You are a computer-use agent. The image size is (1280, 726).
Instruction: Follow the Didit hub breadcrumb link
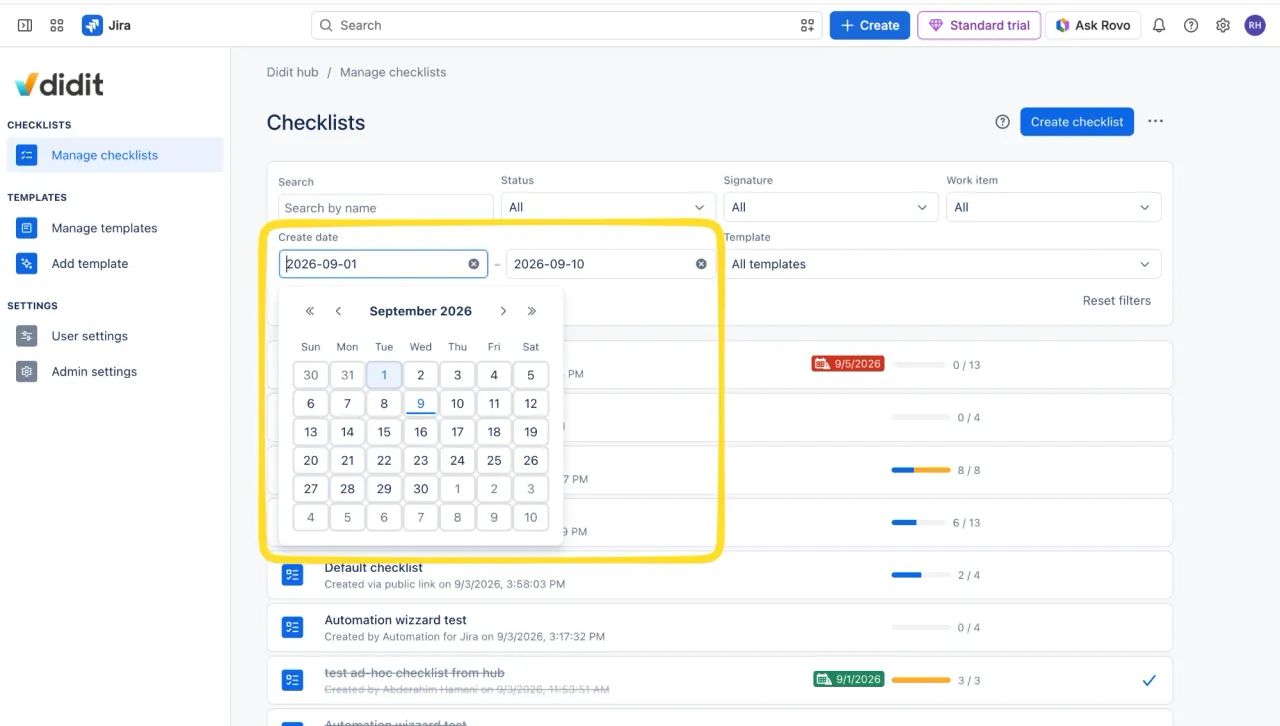(x=292, y=72)
